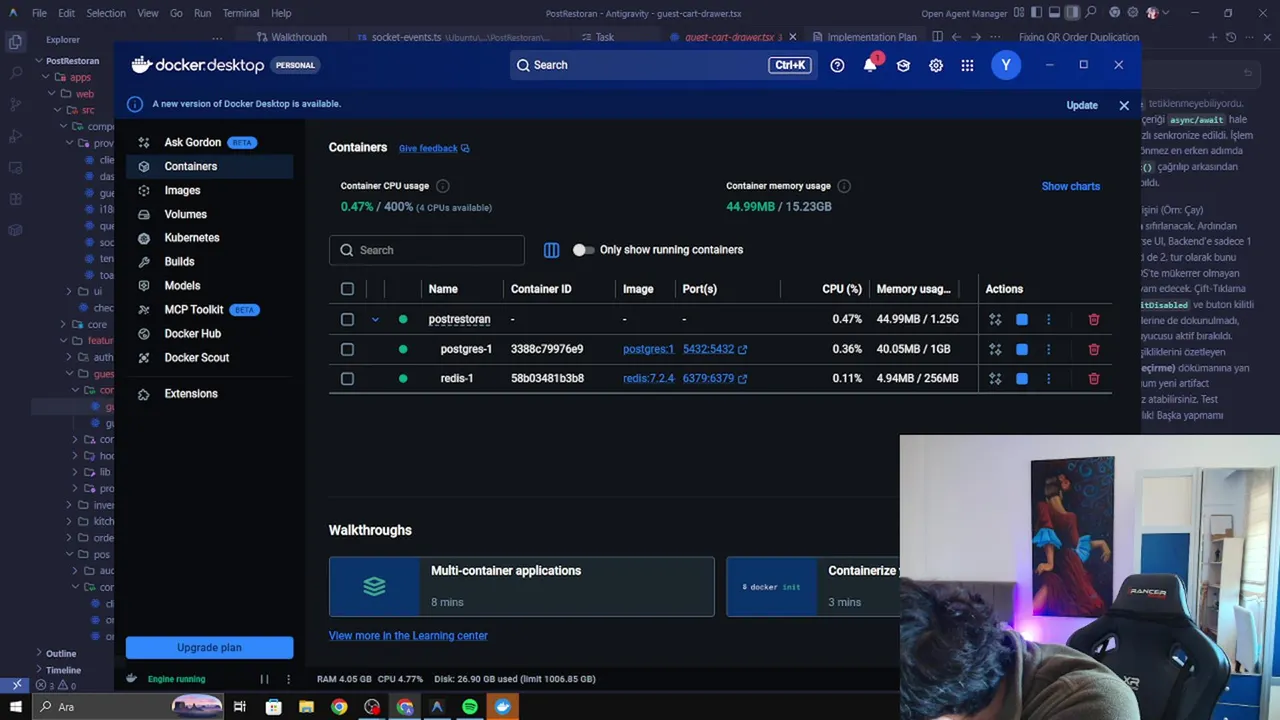1280x720 pixels.
Task: Switch to the socket-events.ts tab
Action: (454, 37)
